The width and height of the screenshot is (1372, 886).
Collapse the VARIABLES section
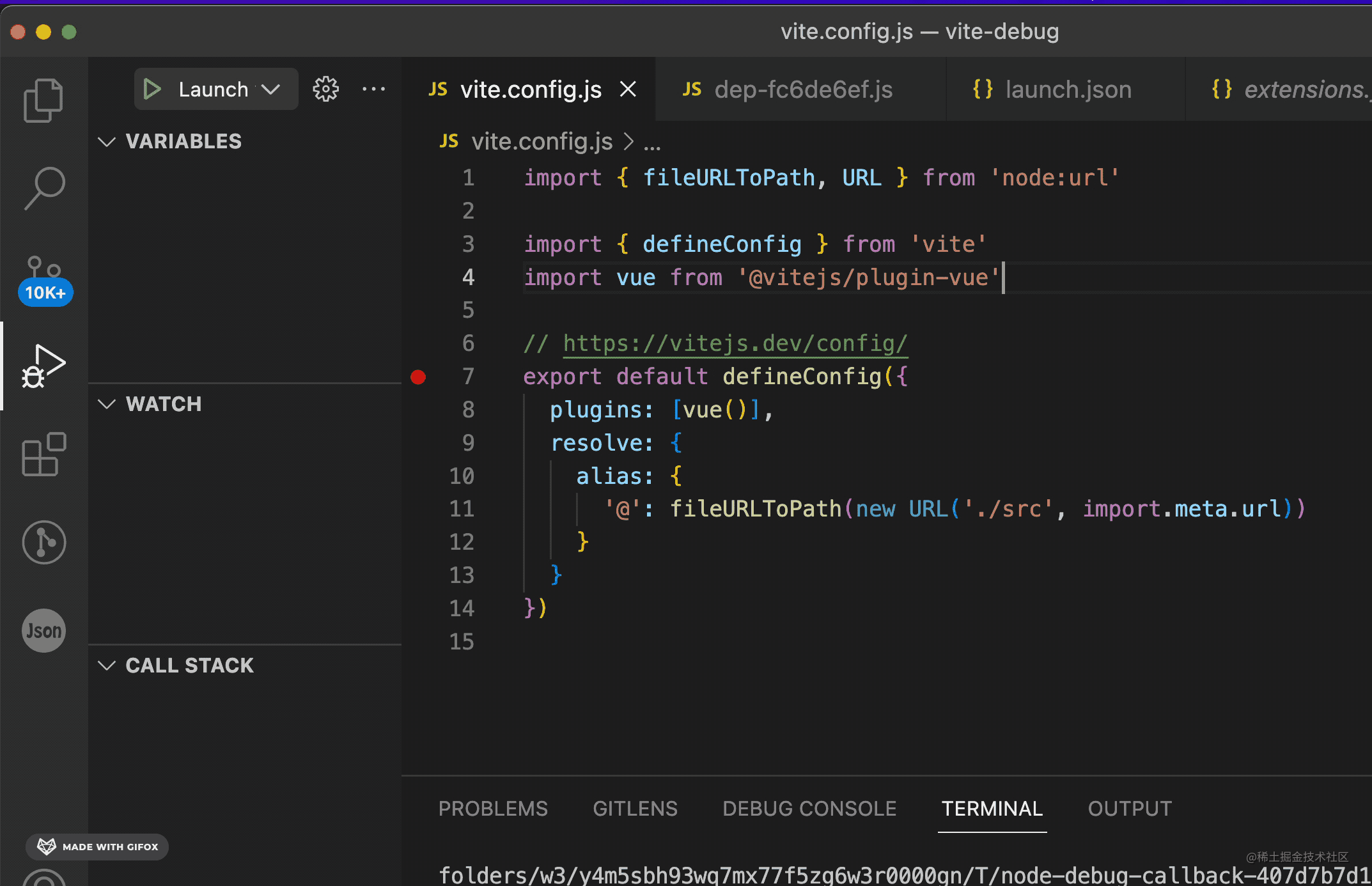pos(107,141)
